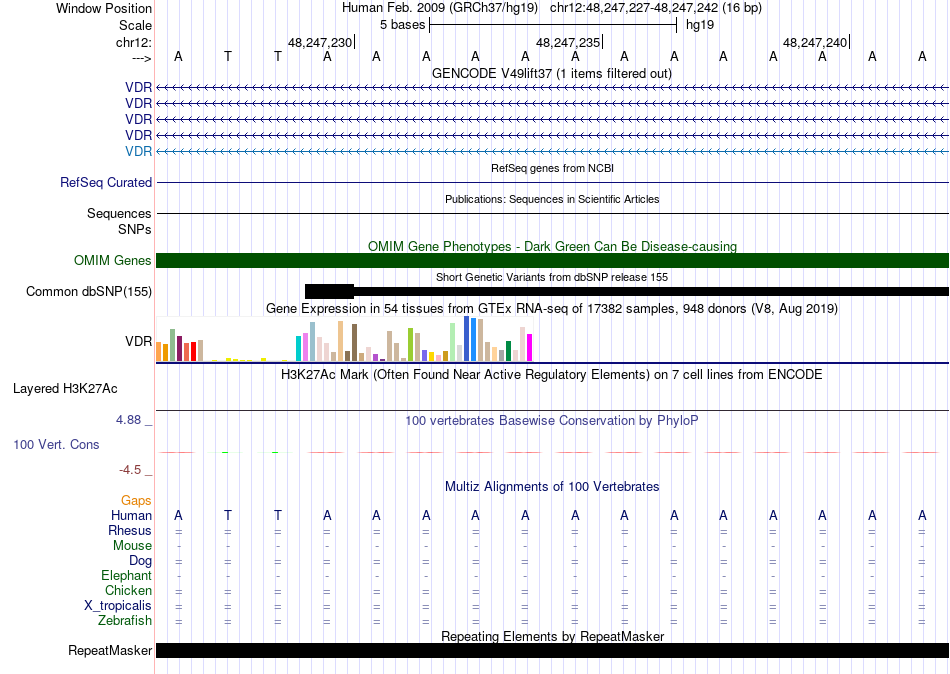950x674 pixels.
Task: Click the orange Gaps label
Action: (136, 500)
